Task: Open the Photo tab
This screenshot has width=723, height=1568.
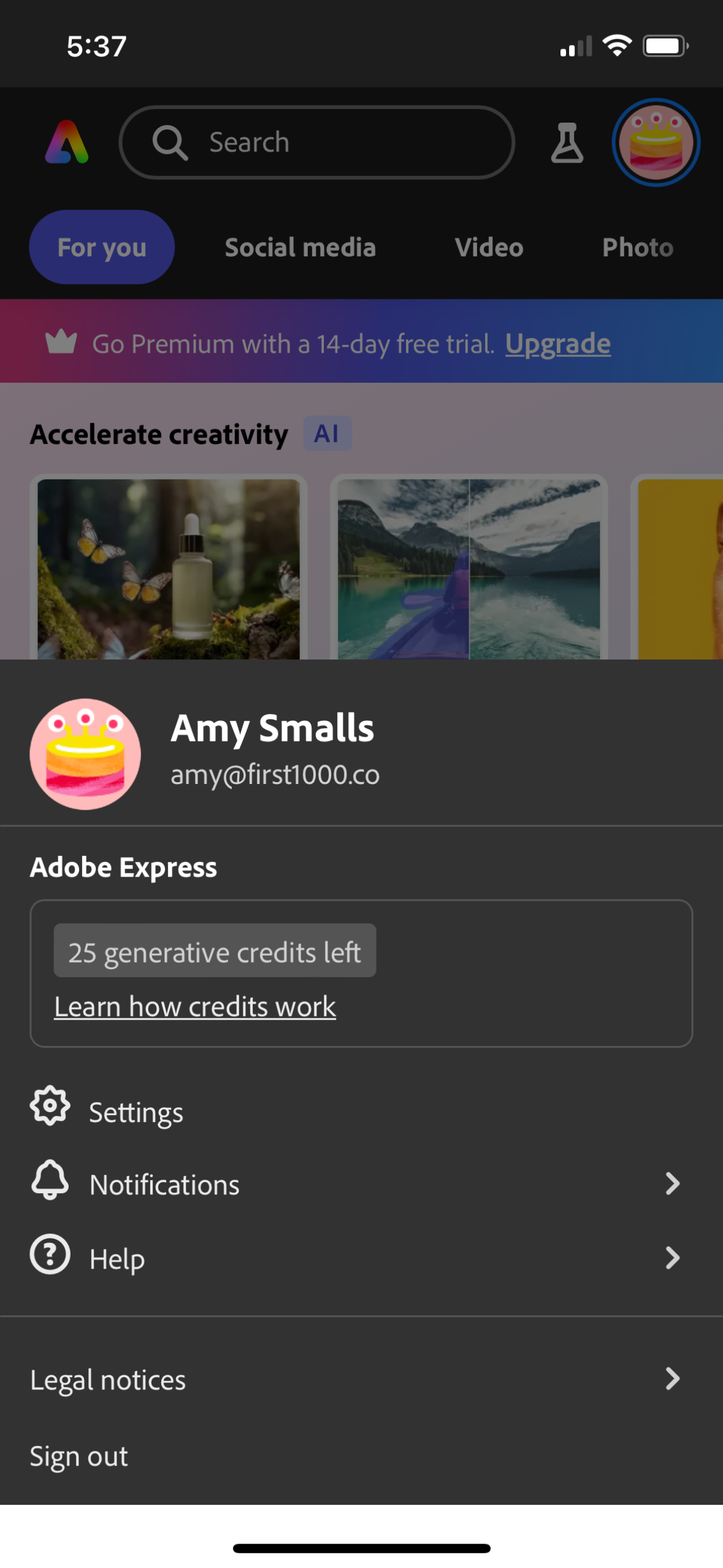Action: (638, 247)
